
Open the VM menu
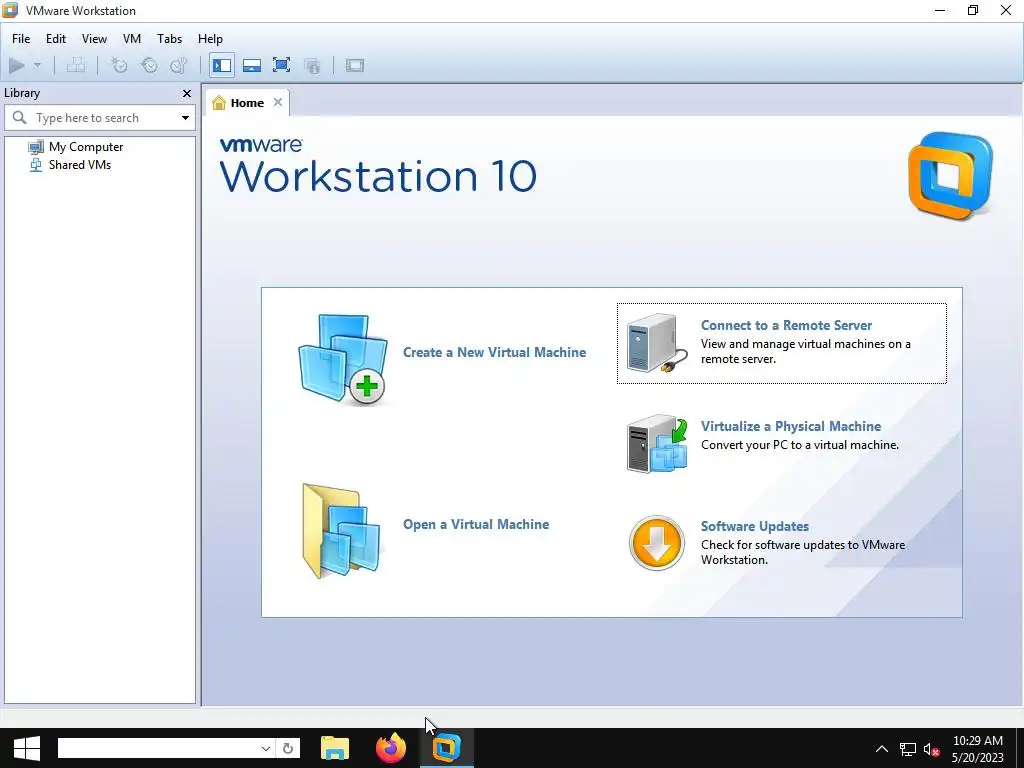click(x=132, y=39)
